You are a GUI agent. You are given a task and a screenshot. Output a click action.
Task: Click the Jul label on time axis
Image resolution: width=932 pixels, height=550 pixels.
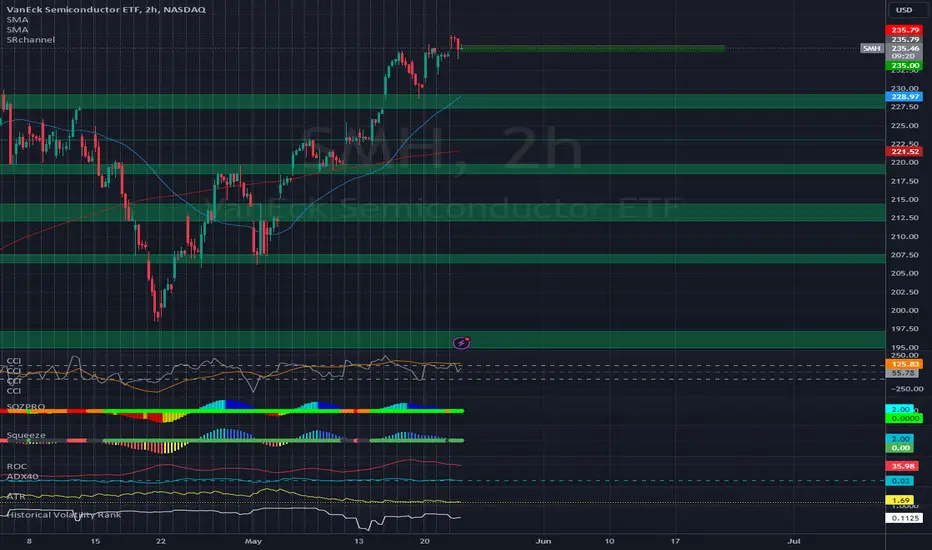pos(794,541)
